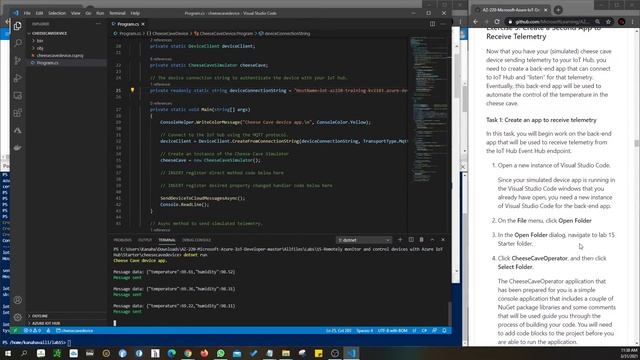Select the Program.cs editor tab
Screen dimensions: 640x360
(127, 24)
